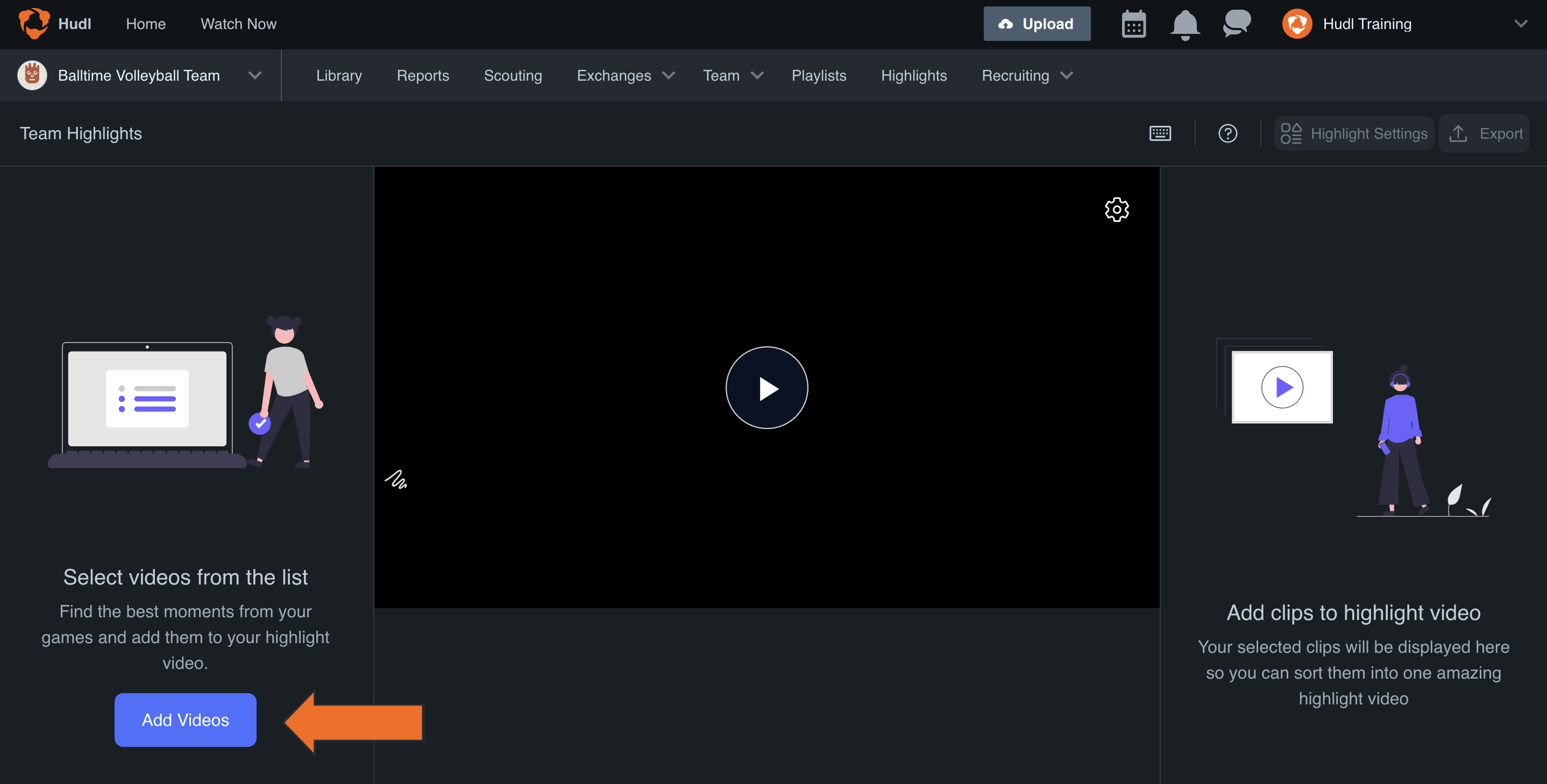Click the Export button
Viewport: 1547px width, 784px height.
1485,133
